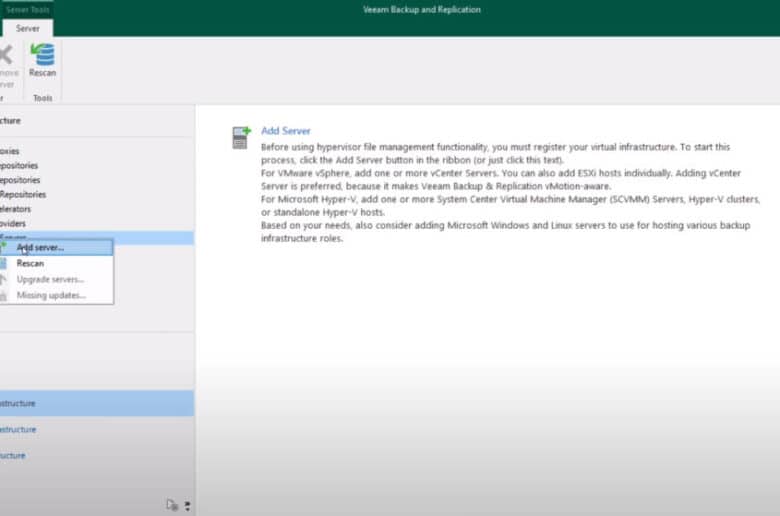Viewport: 780px width, 516px height.
Task: Click the infrastructure pane header text
Action: [x=10, y=120]
